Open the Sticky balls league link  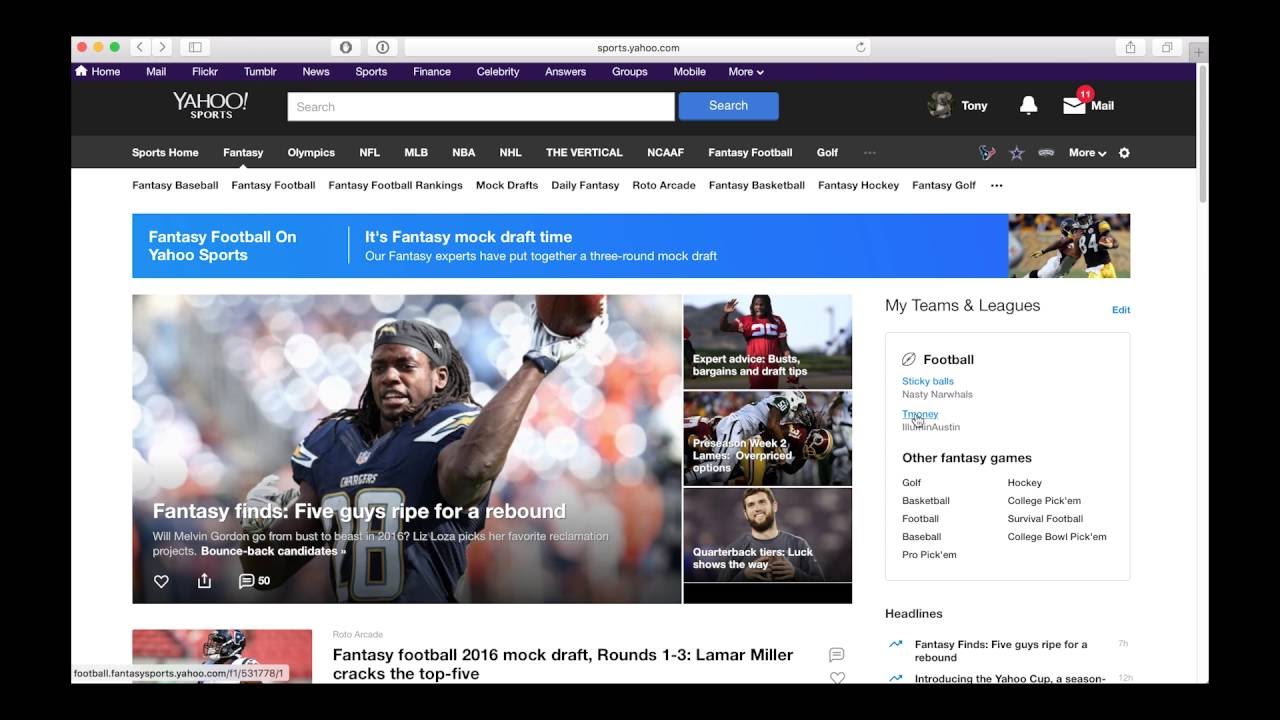point(928,381)
